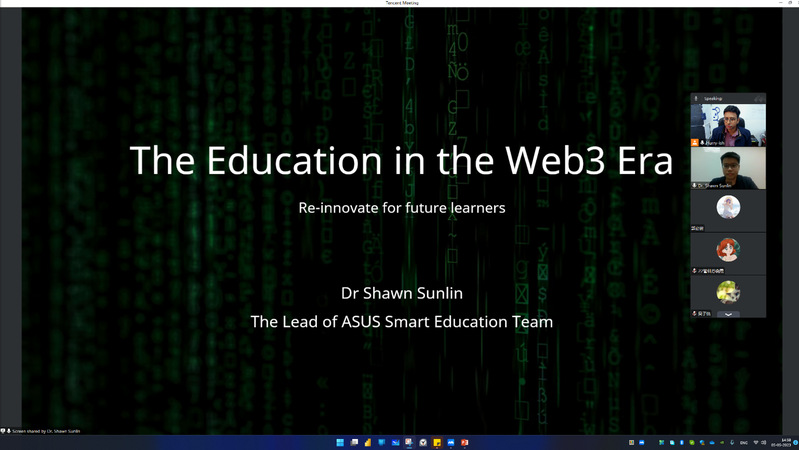Open taskbar Search icon
The image size is (799, 450).
click(x=354, y=442)
